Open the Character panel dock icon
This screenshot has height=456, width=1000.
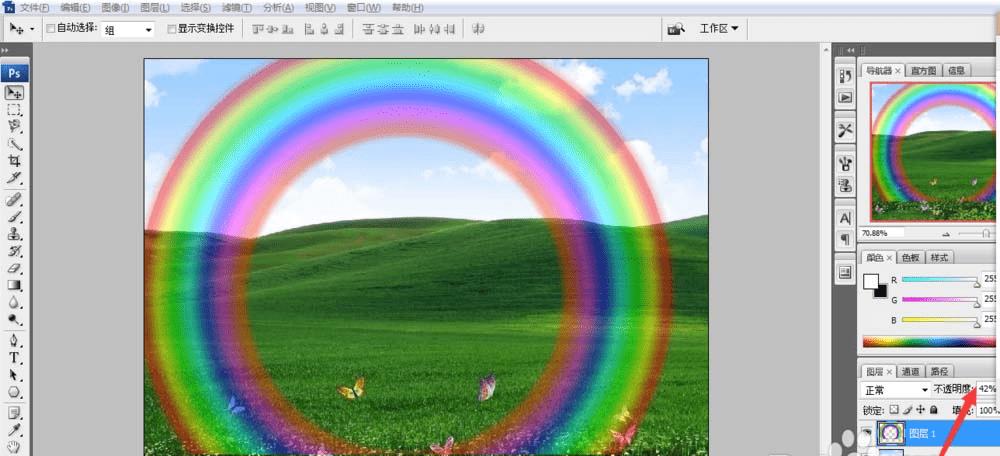(845, 218)
